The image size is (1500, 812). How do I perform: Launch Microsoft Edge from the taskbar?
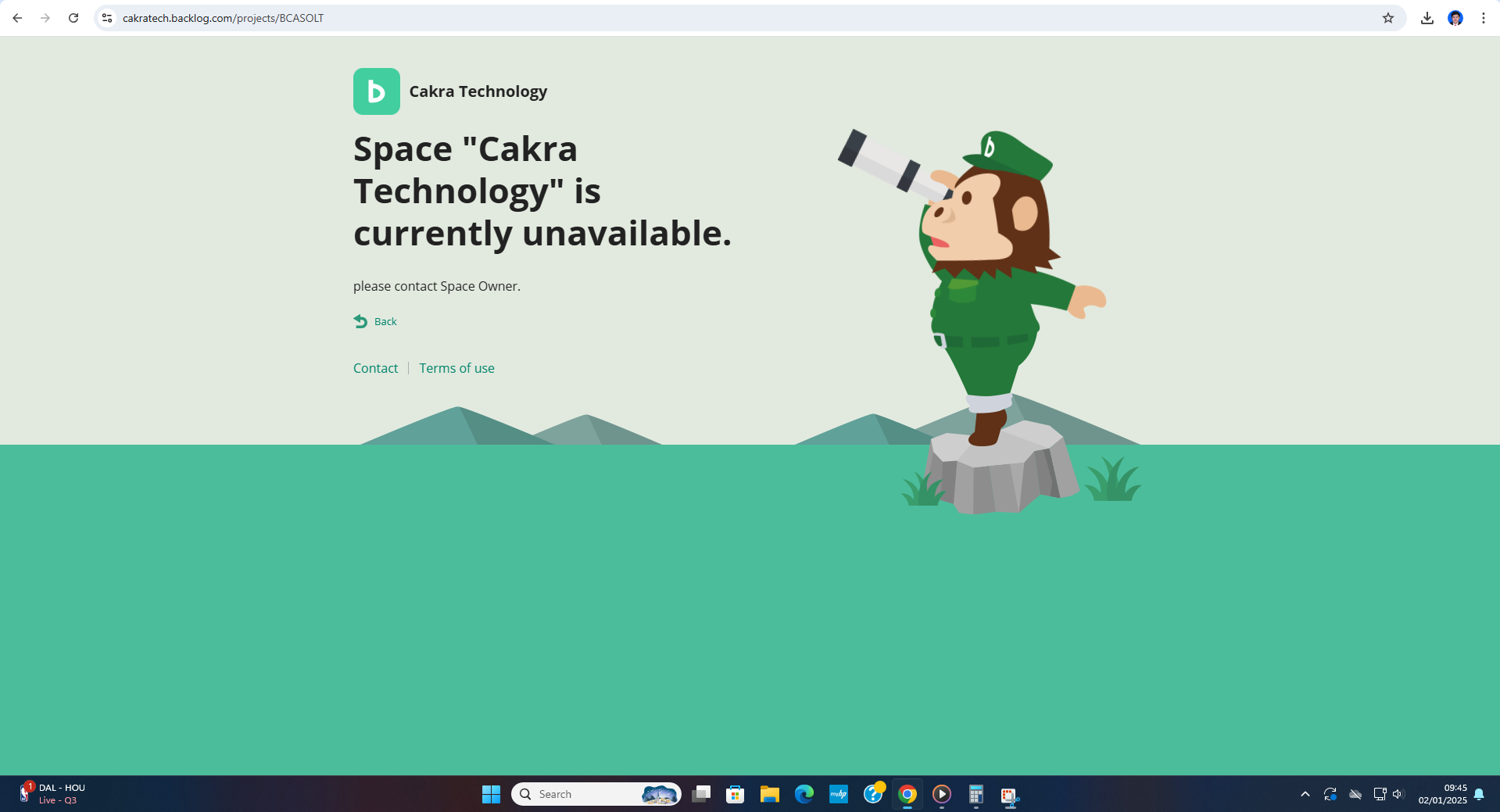pyautogui.click(x=804, y=794)
